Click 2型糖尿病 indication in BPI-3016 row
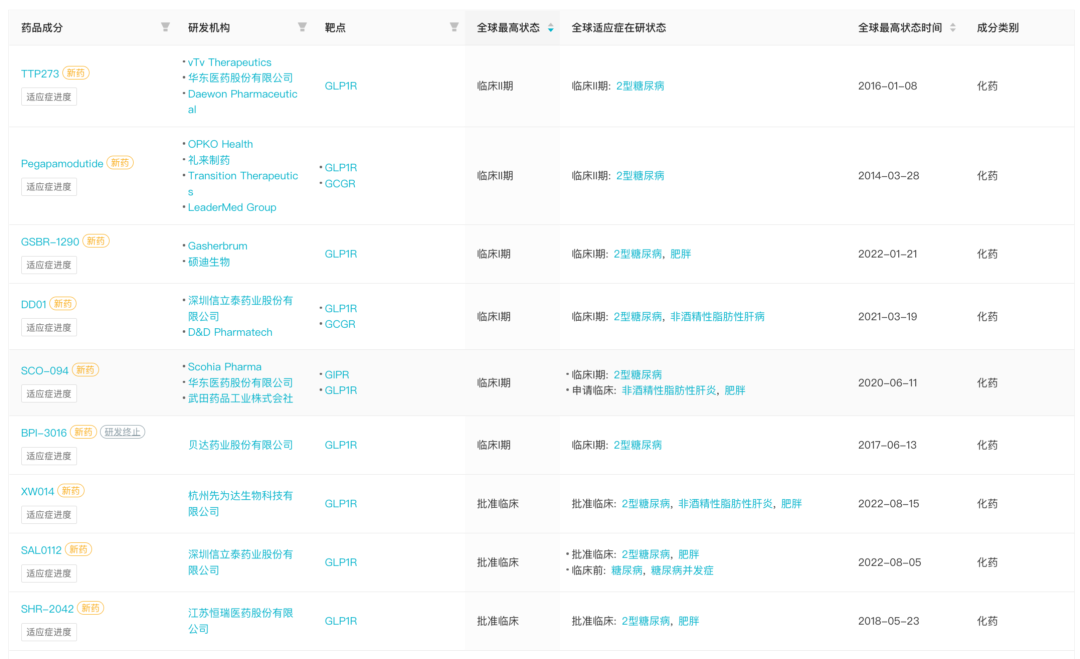Viewport: 1080px width, 659px height. 638,445
